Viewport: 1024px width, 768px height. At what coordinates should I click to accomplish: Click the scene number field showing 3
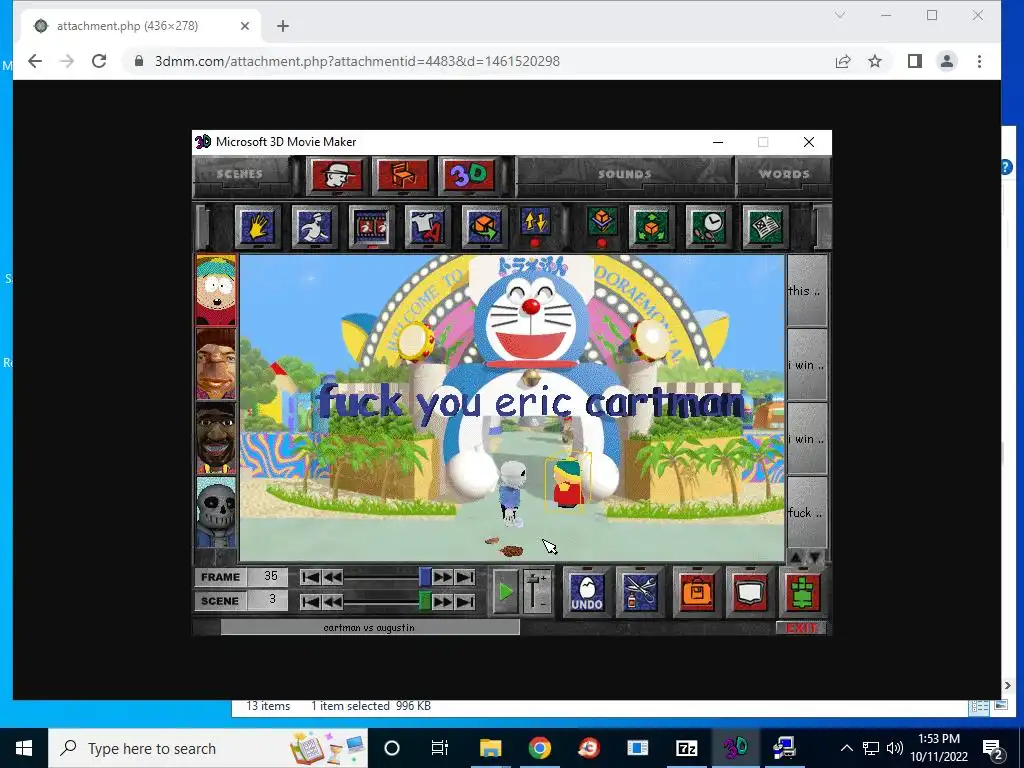(x=270, y=600)
